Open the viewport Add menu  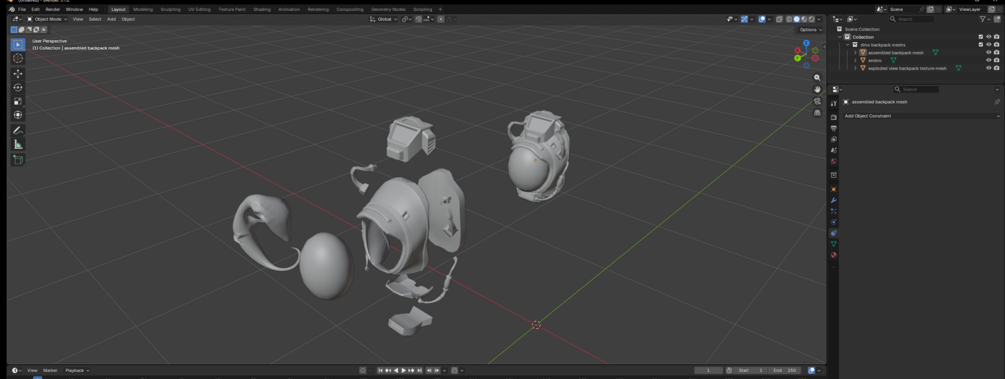point(112,19)
